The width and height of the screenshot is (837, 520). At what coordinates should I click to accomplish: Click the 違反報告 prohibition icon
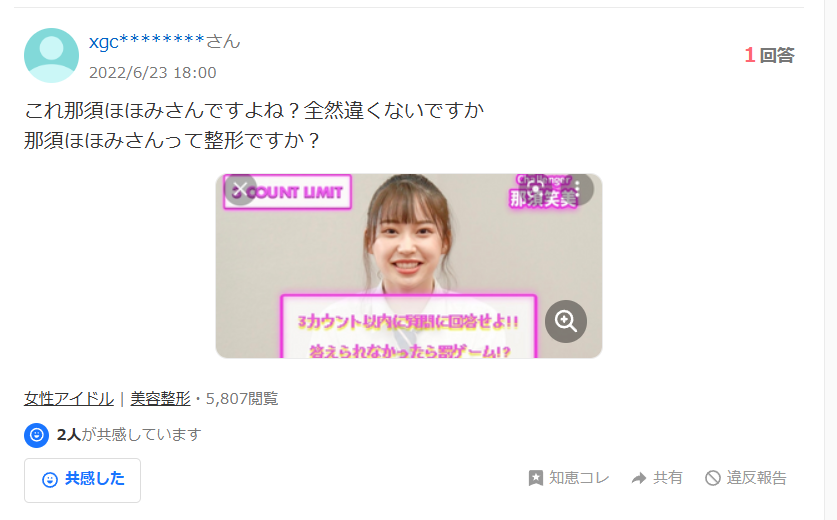pos(713,478)
